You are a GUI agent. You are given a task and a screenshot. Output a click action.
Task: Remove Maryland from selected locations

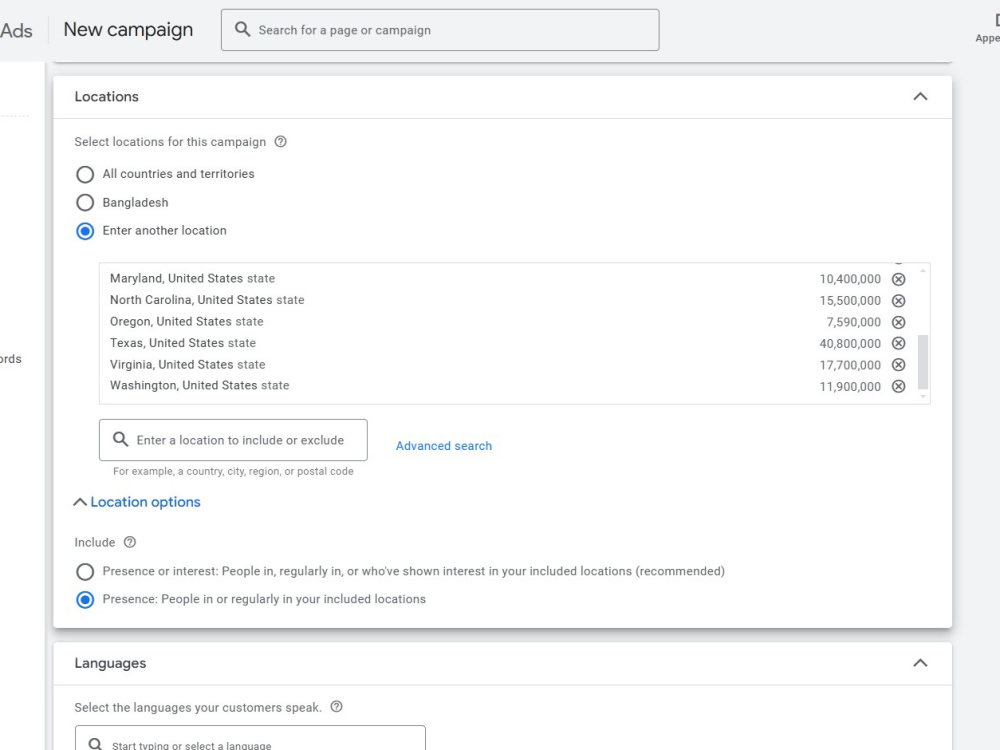click(898, 279)
